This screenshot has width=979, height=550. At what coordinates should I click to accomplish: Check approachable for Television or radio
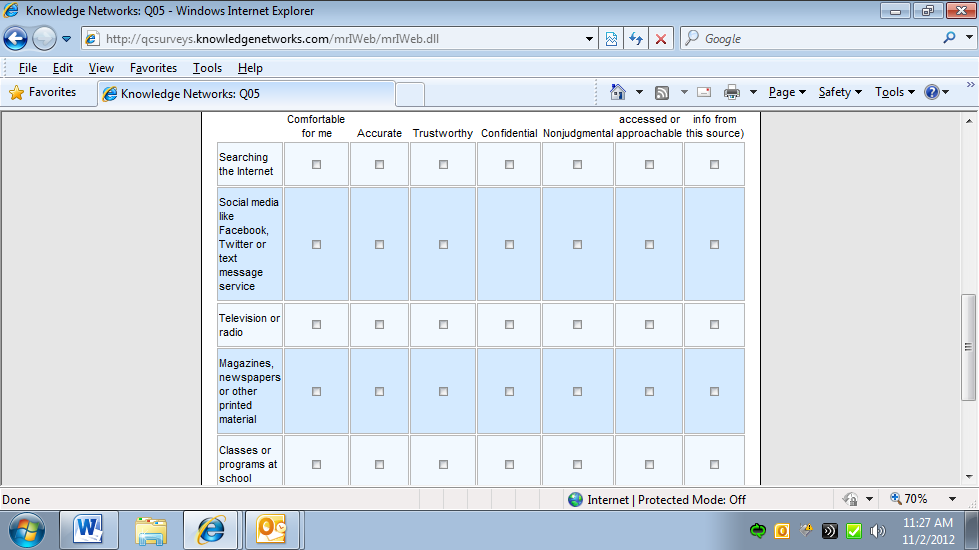click(x=649, y=325)
